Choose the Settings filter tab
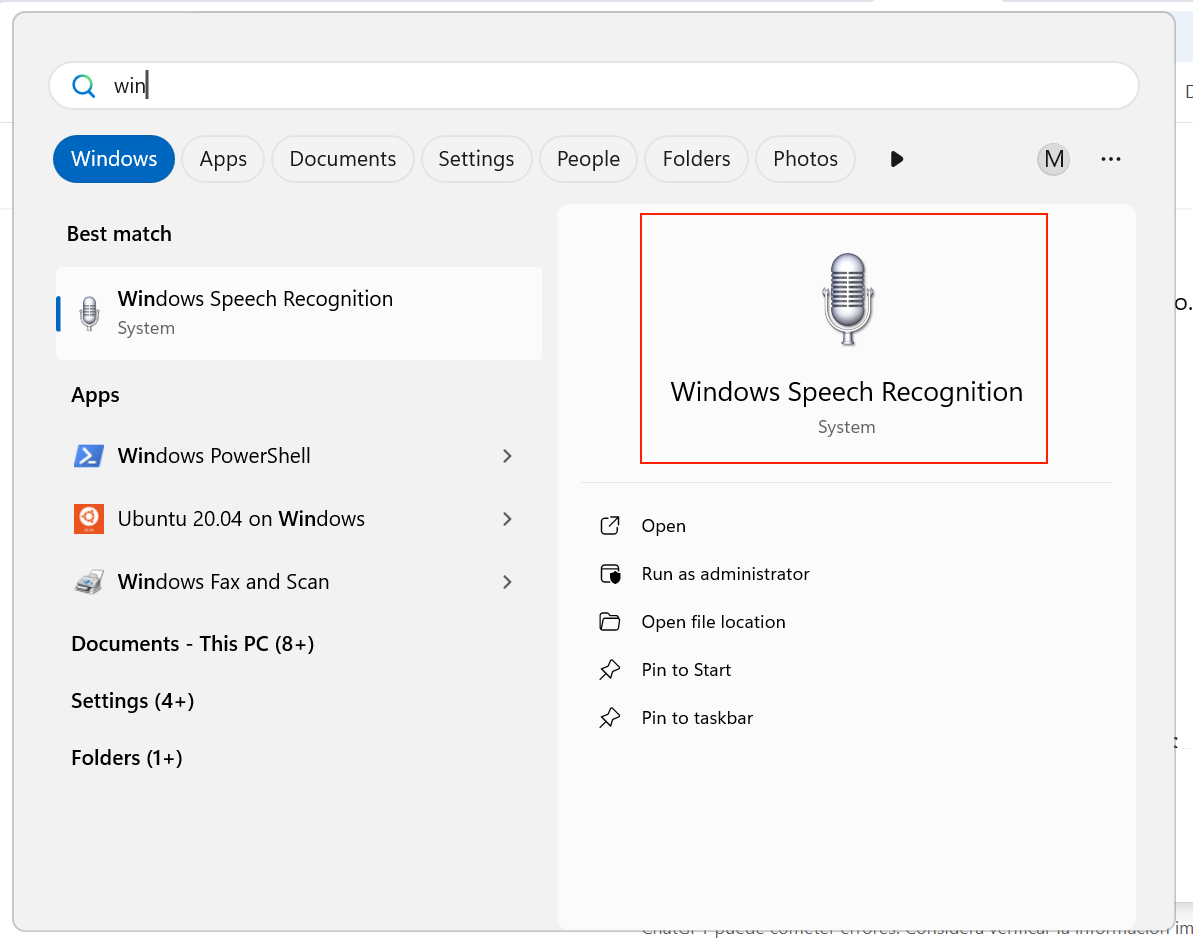The width and height of the screenshot is (1193, 946). click(476, 159)
